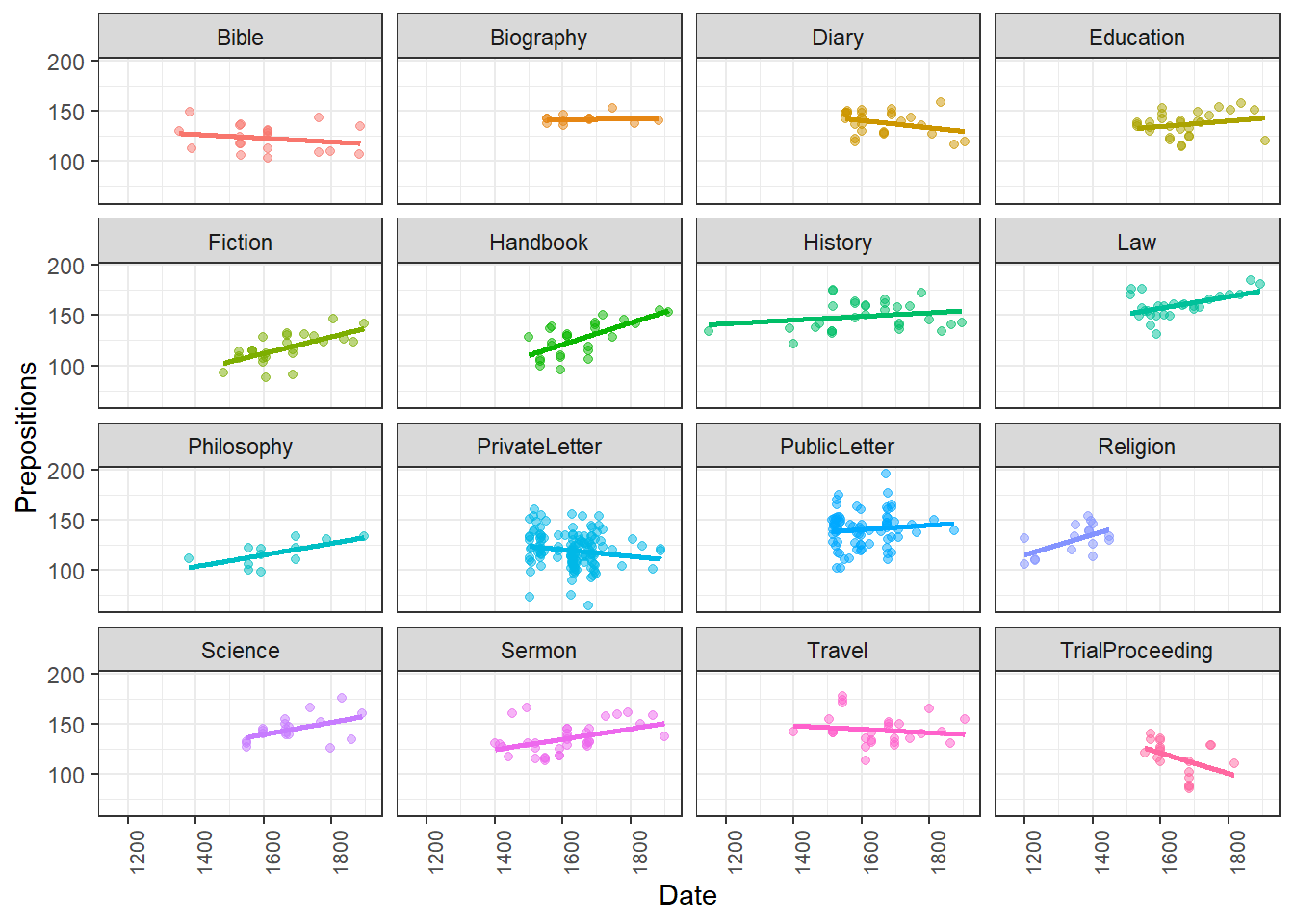
Task: Select the Education panel header
Action: pos(1136,38)
